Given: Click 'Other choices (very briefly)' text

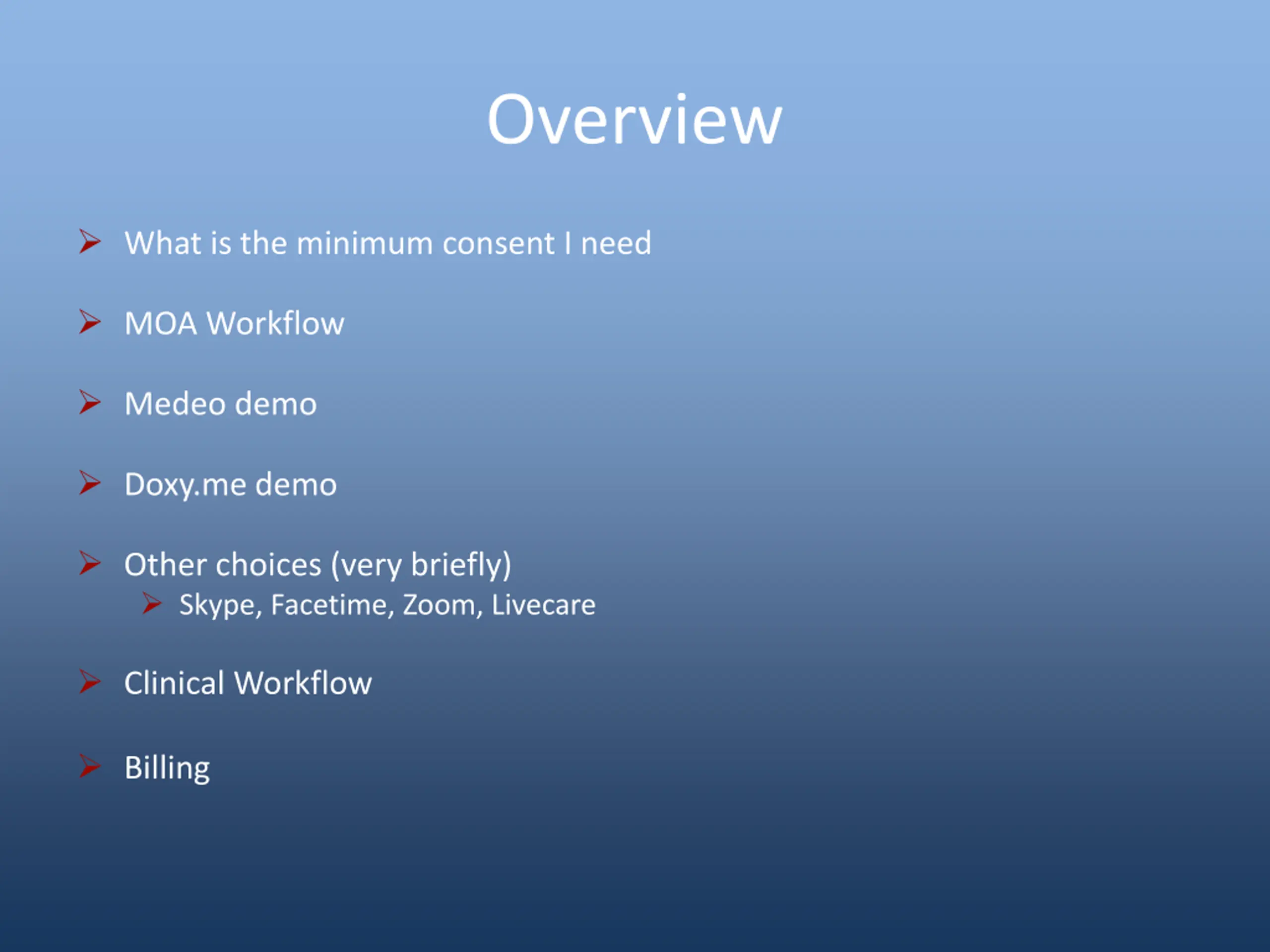Looking at the screenshot, I should tap(317, 565).
